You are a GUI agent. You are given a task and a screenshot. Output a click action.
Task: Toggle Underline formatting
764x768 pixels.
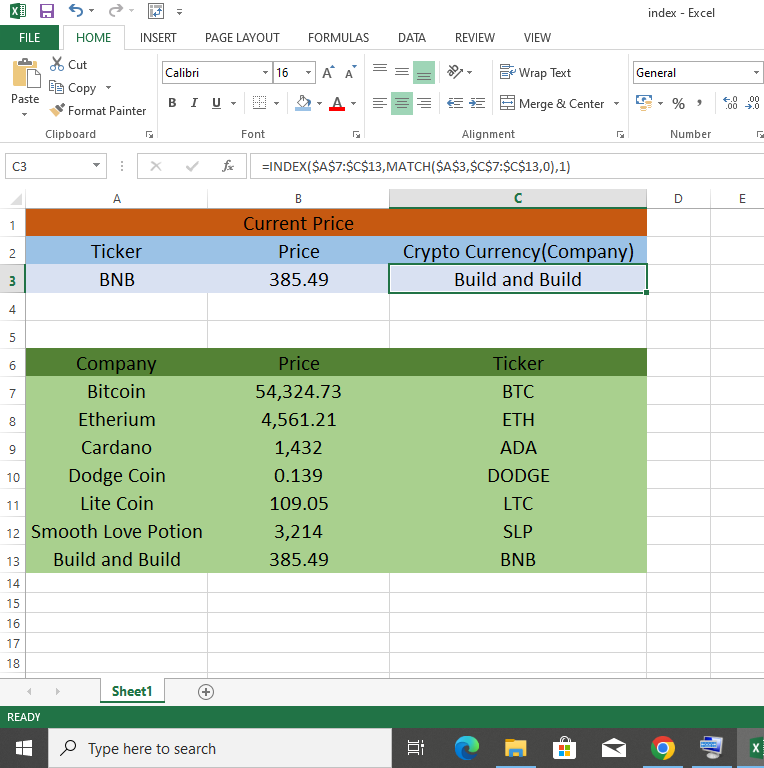click(216, 103)
